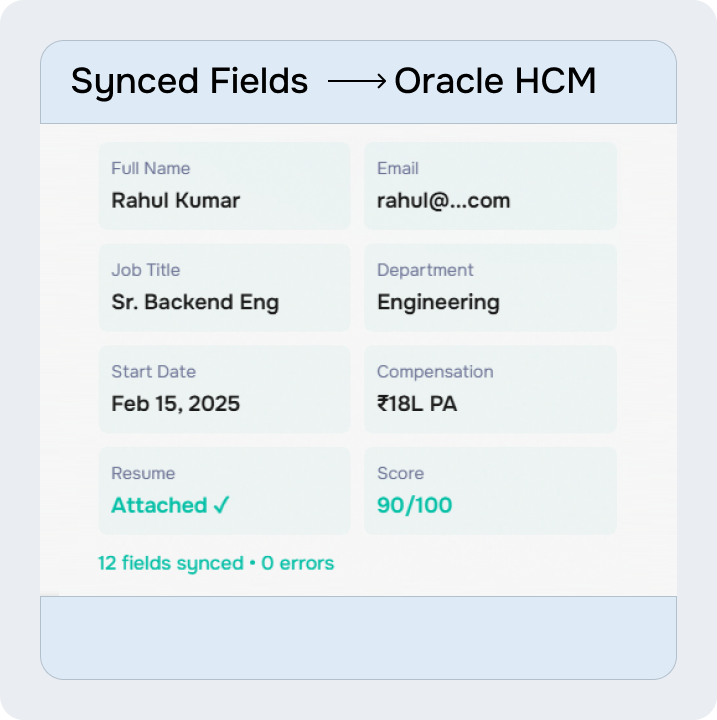Select the Email field label
The image size is (717, 720).
click(x=398, y=168)
